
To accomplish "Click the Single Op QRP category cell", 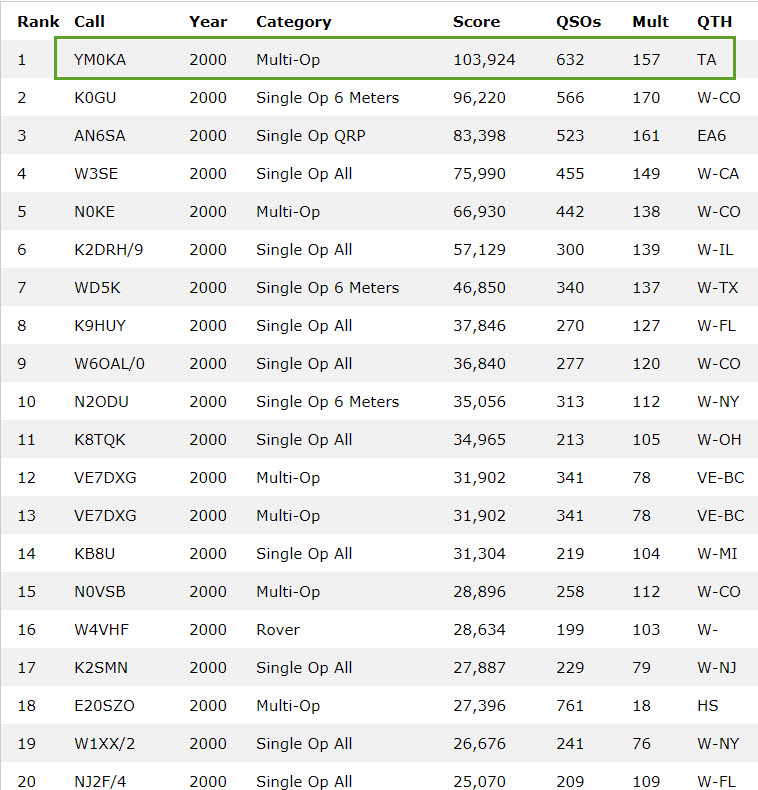I will 311,136.
